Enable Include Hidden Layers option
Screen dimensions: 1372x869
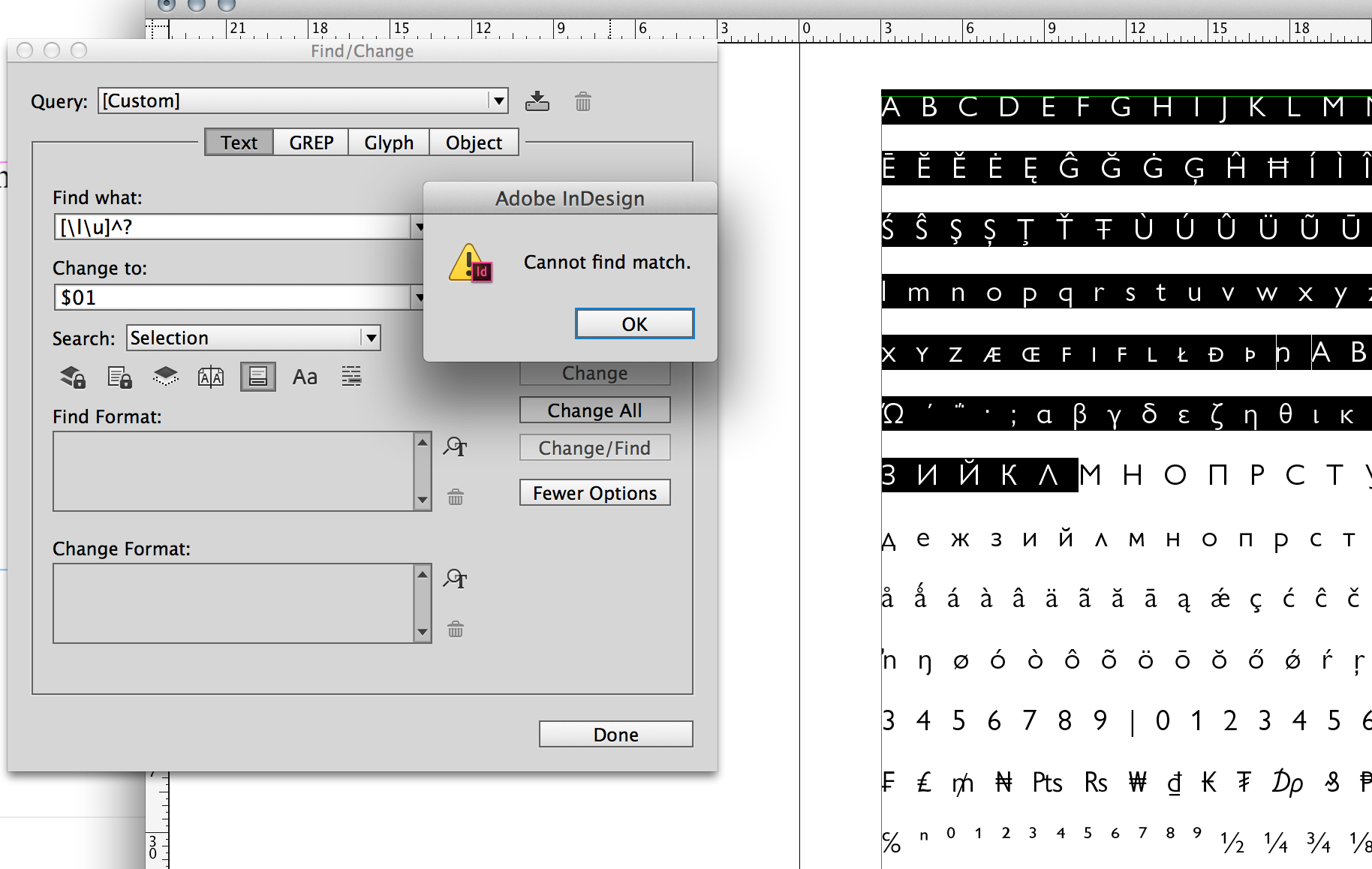tap(165, 377)
